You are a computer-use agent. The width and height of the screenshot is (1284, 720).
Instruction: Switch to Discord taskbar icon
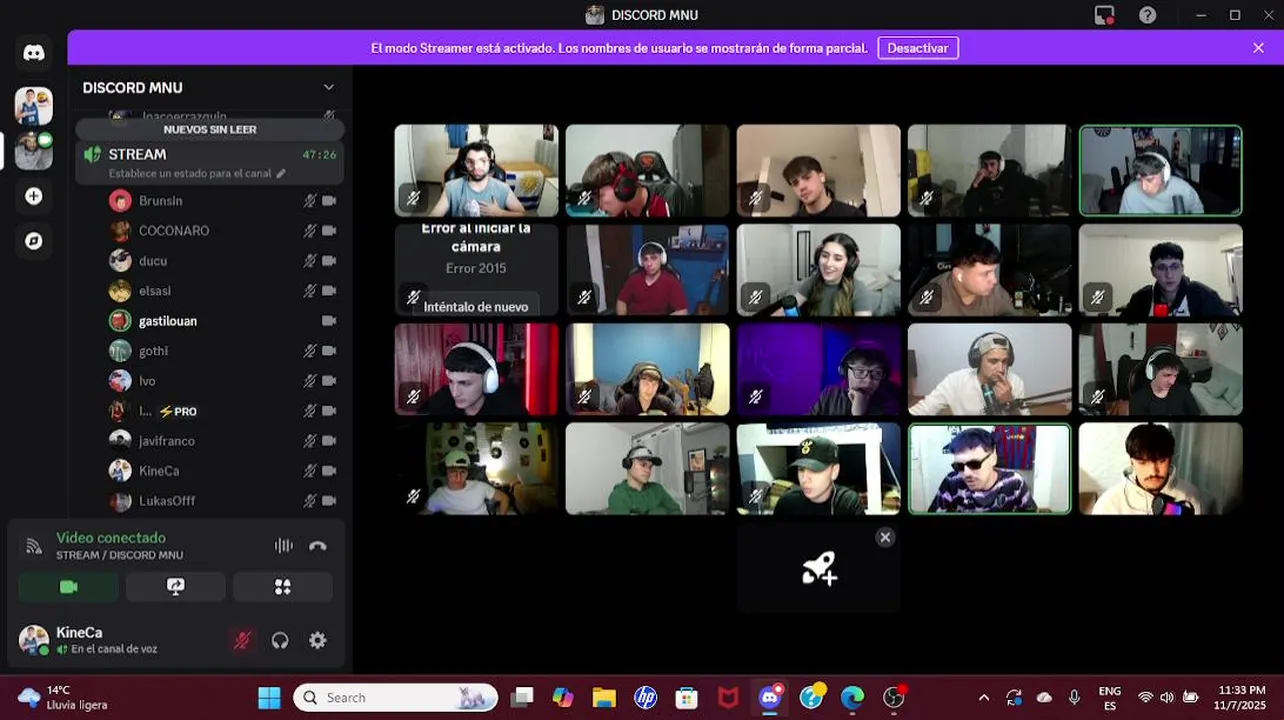coord(770,697)
